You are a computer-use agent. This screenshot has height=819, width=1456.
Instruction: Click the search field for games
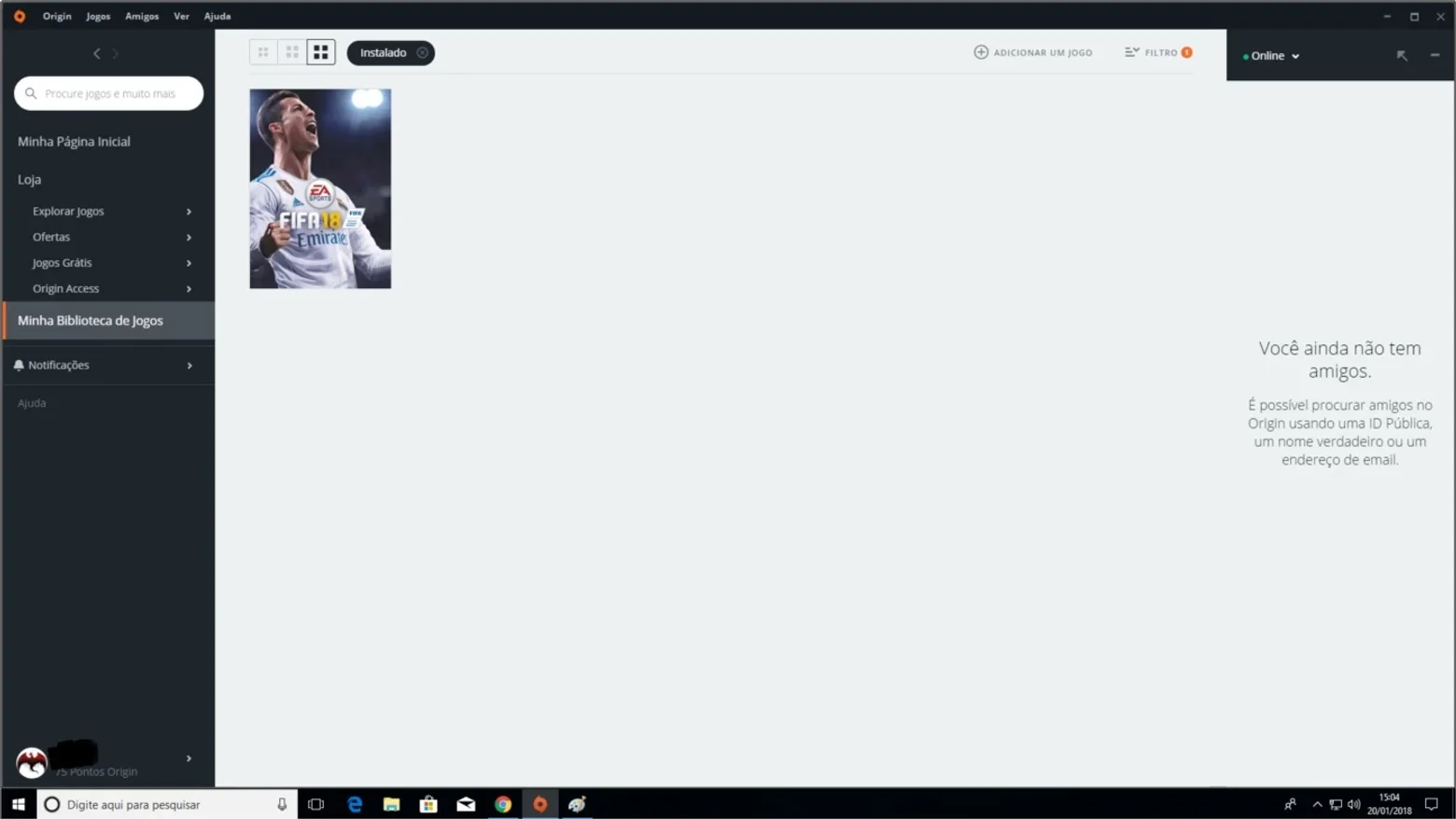click(108, 93)
